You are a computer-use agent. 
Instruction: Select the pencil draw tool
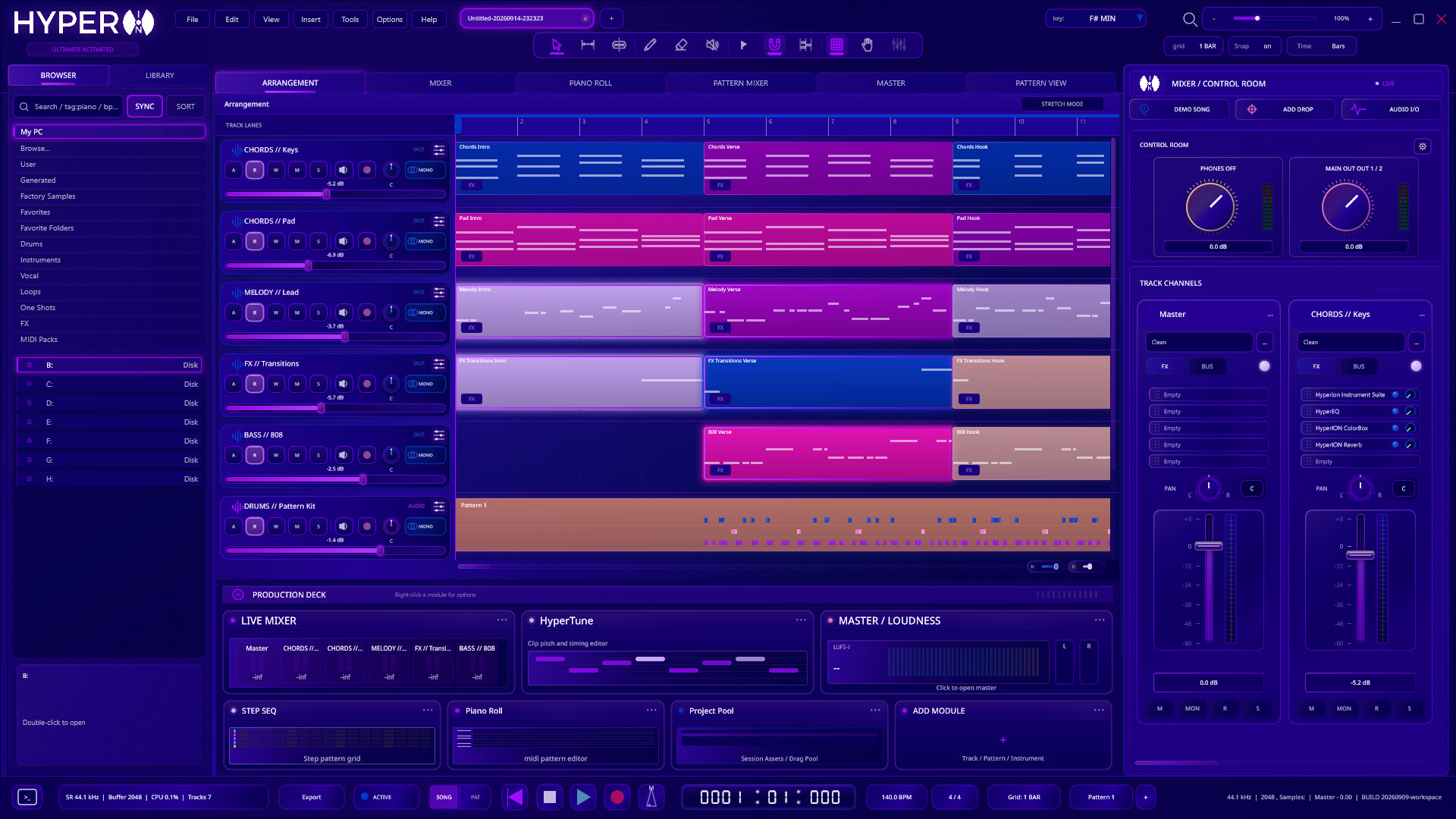tap(650, 45)
